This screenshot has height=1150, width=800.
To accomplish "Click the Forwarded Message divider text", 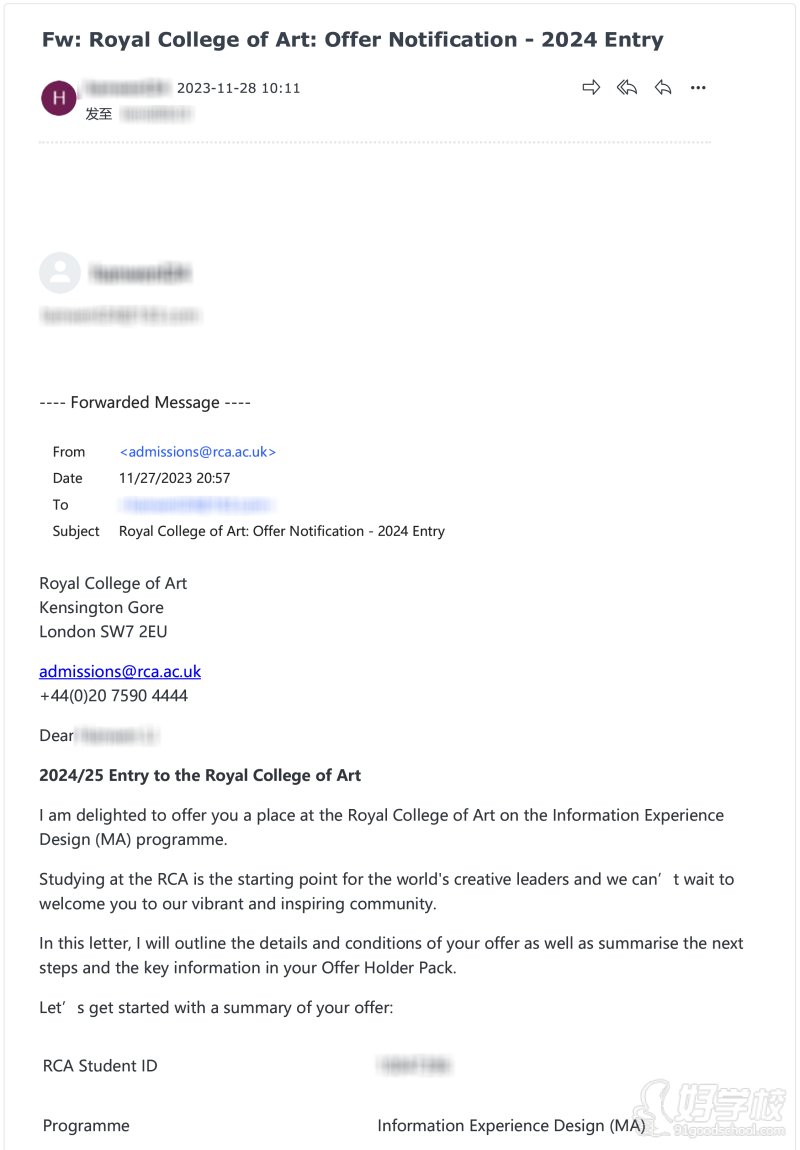I will point(145,403).
